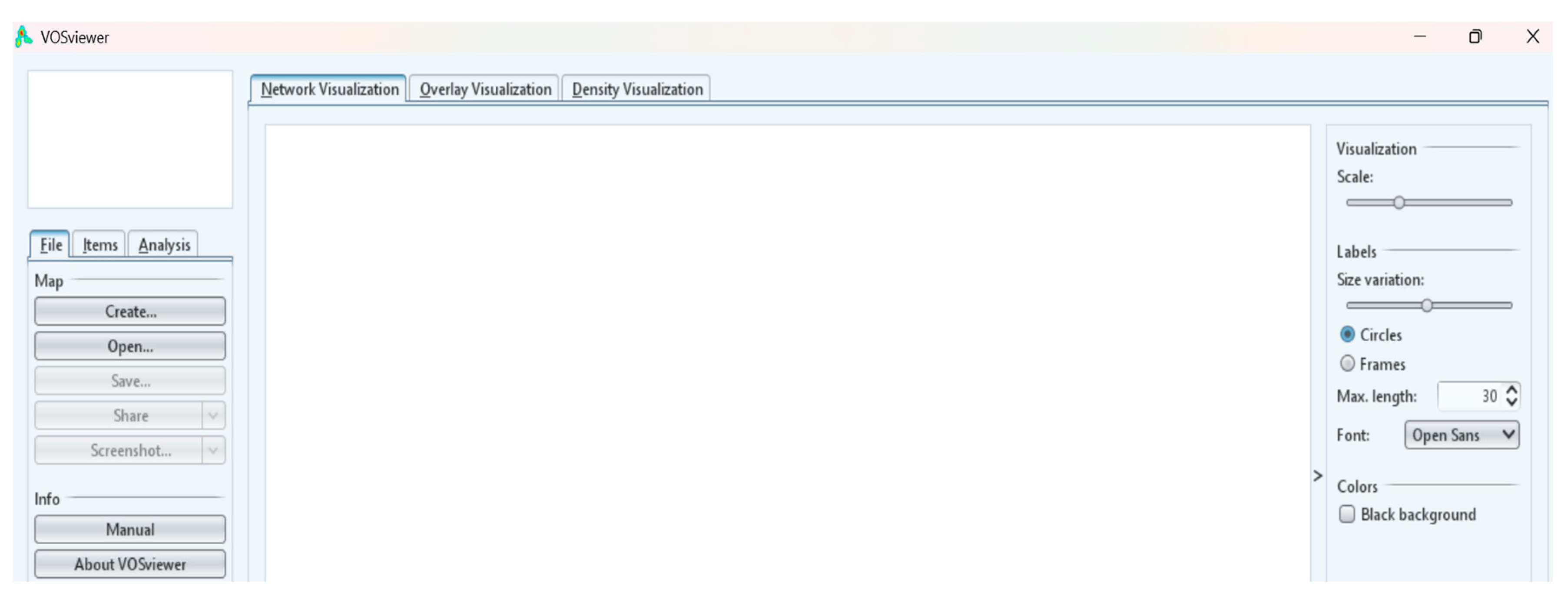Click the Scale slider handle
1568x596 pixels.
pyautogui.click(x=1399, y=203)
